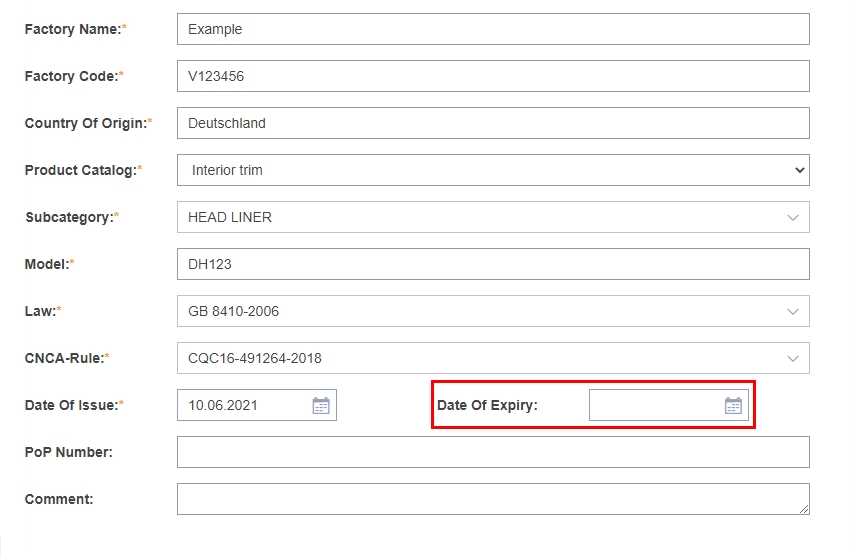855x558 pixels.
Task: Focus the PoP Number input field
Action: 493,452
